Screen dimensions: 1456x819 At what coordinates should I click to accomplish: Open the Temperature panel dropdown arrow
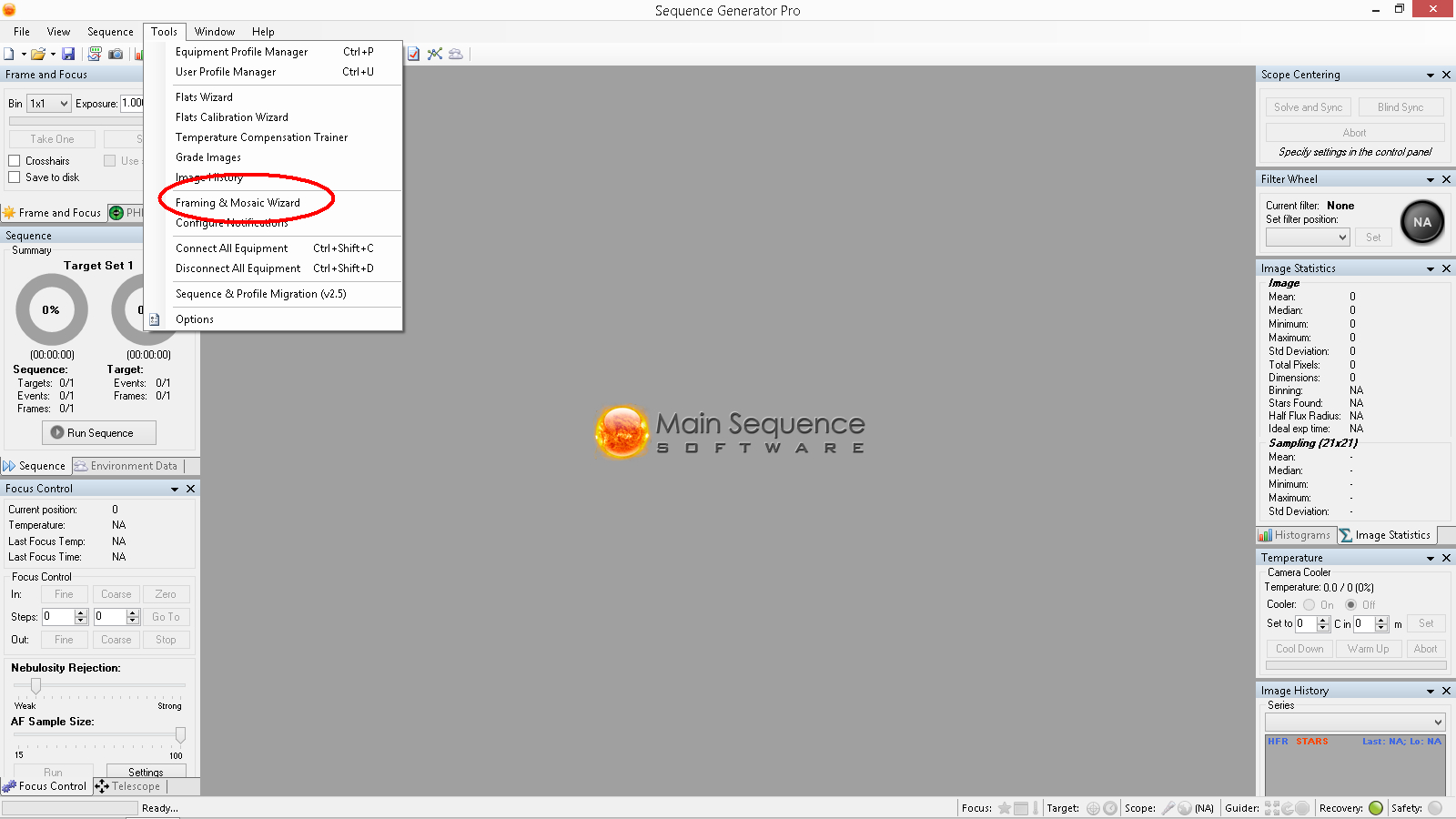1431,559
